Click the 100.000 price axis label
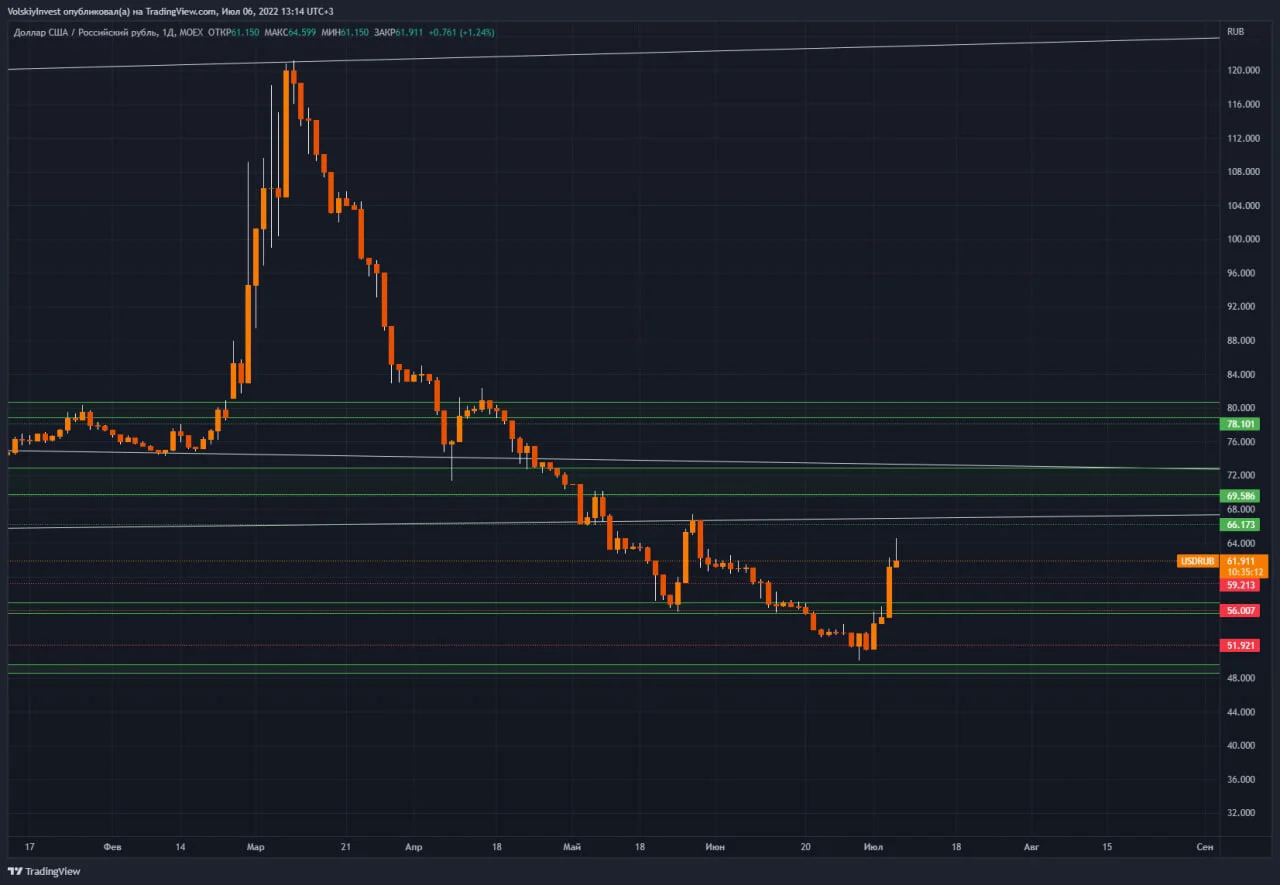The width and height of the screenshot is (1280, 885). click(1242, 239)
